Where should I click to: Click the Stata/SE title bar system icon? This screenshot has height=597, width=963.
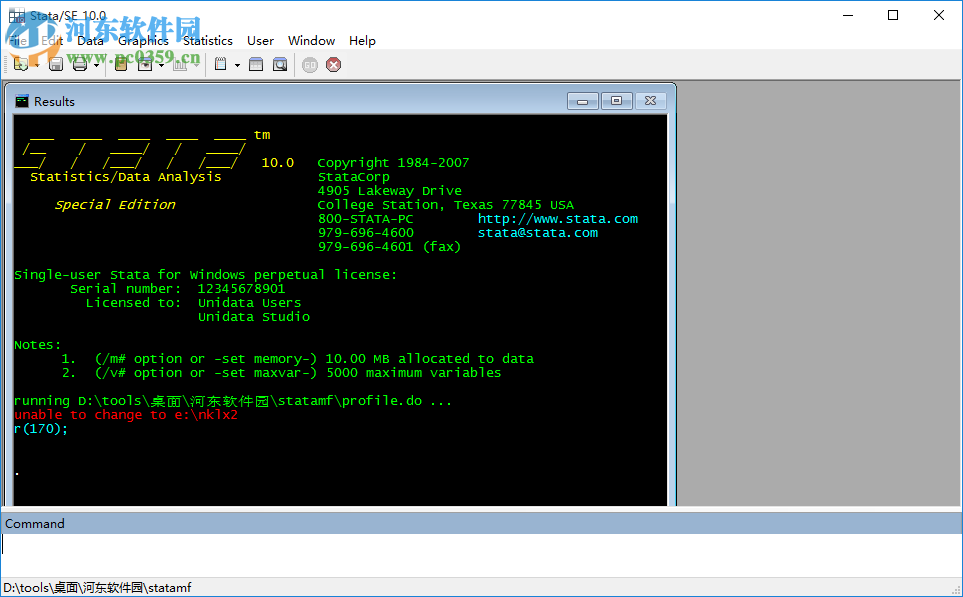16,15
